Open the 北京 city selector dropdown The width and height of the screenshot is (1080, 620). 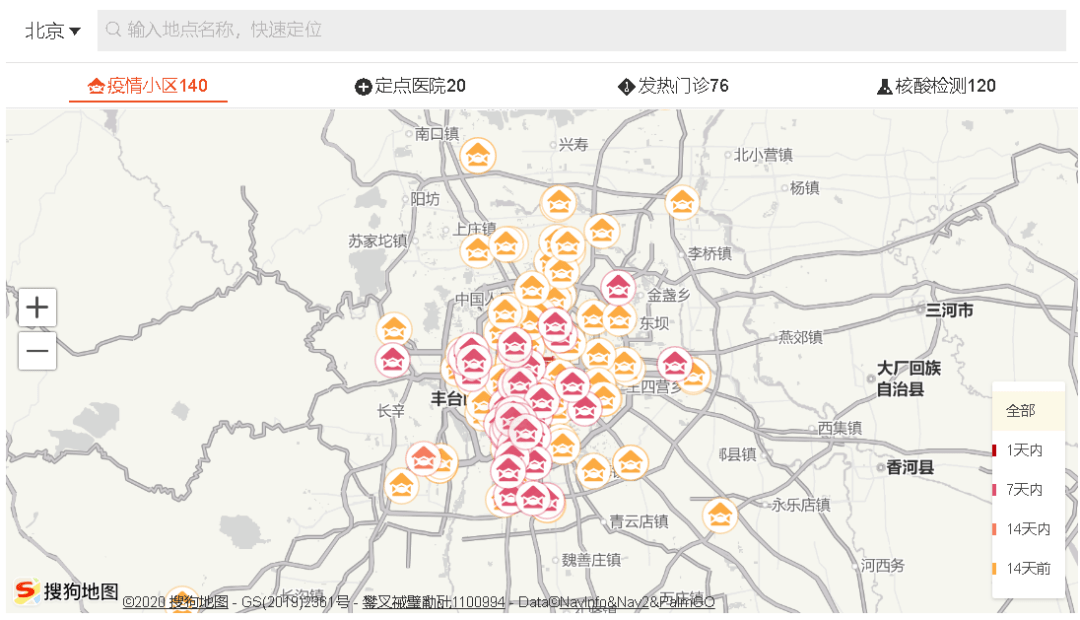pyautogui.click(x=48, y=29)
